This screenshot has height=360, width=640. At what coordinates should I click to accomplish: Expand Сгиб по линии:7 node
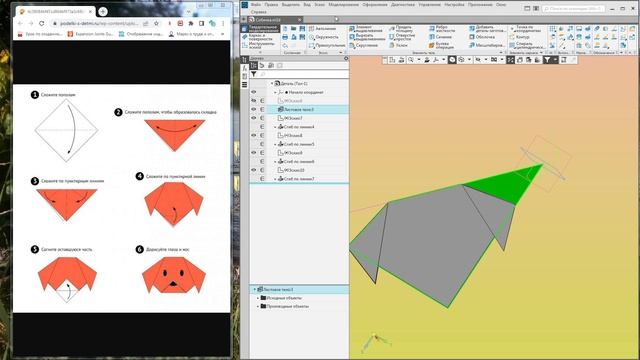pos(275,179)
